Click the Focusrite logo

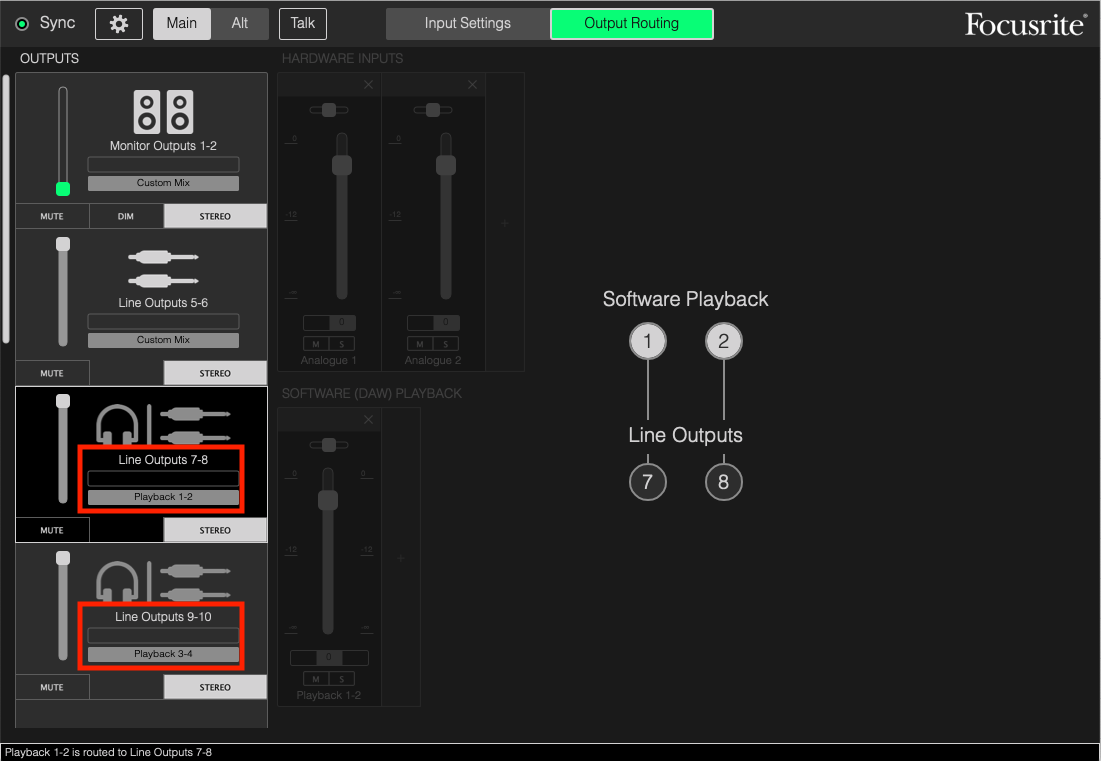pyautogui.click(x=1025, y=23)
